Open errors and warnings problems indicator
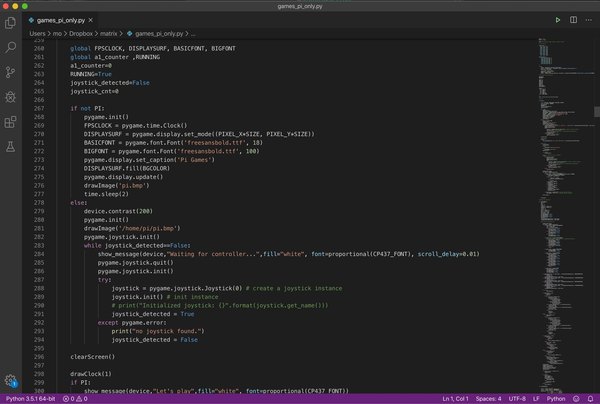This screenshot has height=404, width=600. (75, 399)
